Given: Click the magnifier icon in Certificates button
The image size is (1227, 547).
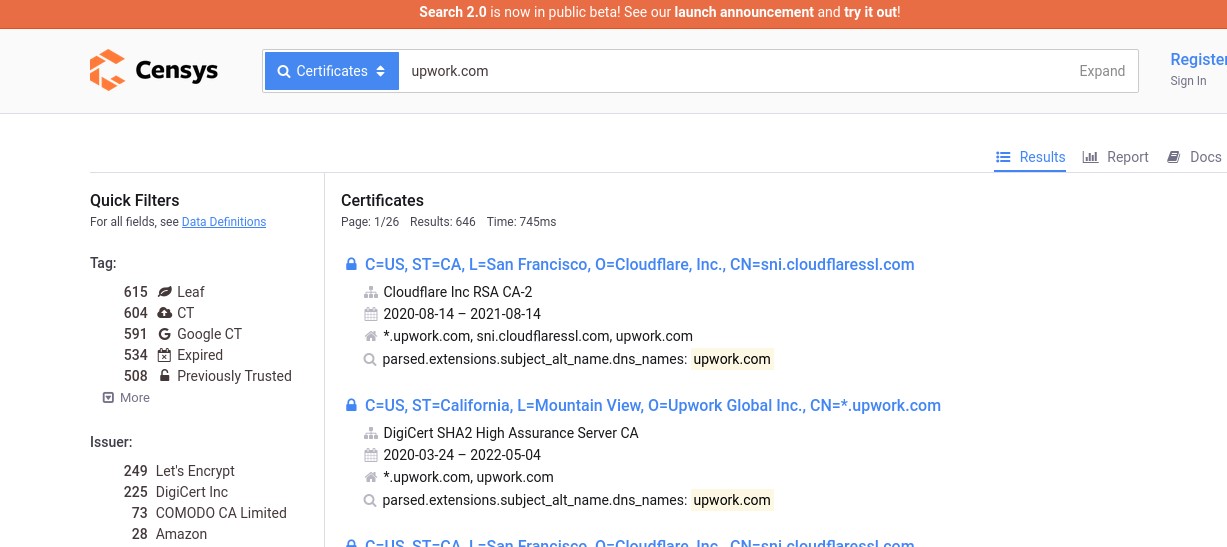Looking at the screenshot, I should click(x=284, y=71).
